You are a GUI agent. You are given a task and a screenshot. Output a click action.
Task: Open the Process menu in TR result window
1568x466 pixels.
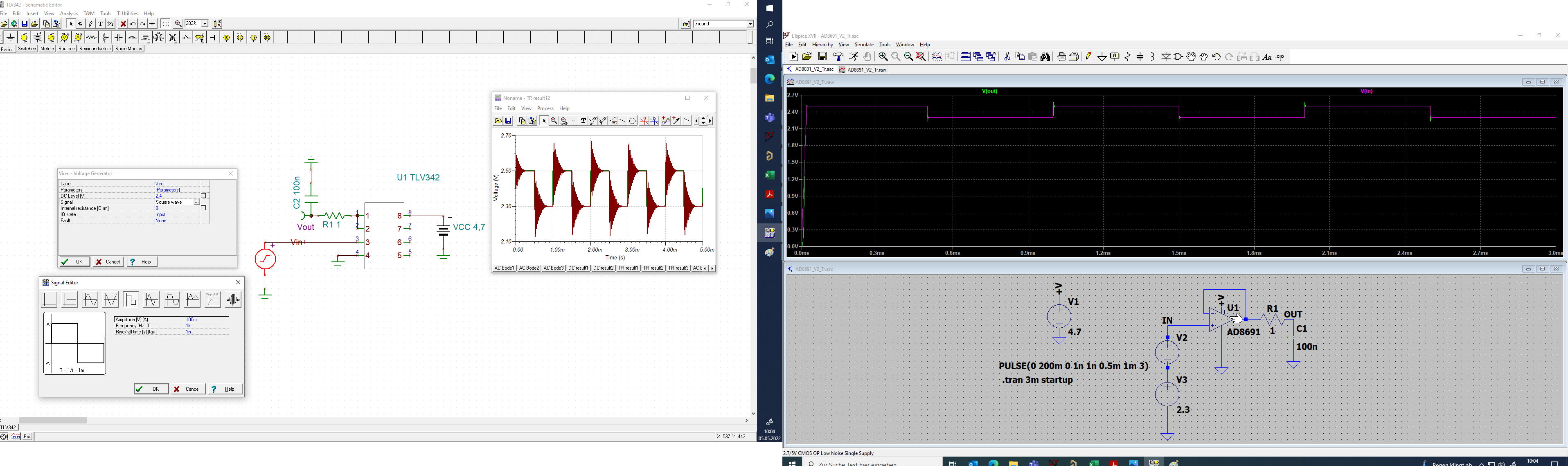pos(545,108)
